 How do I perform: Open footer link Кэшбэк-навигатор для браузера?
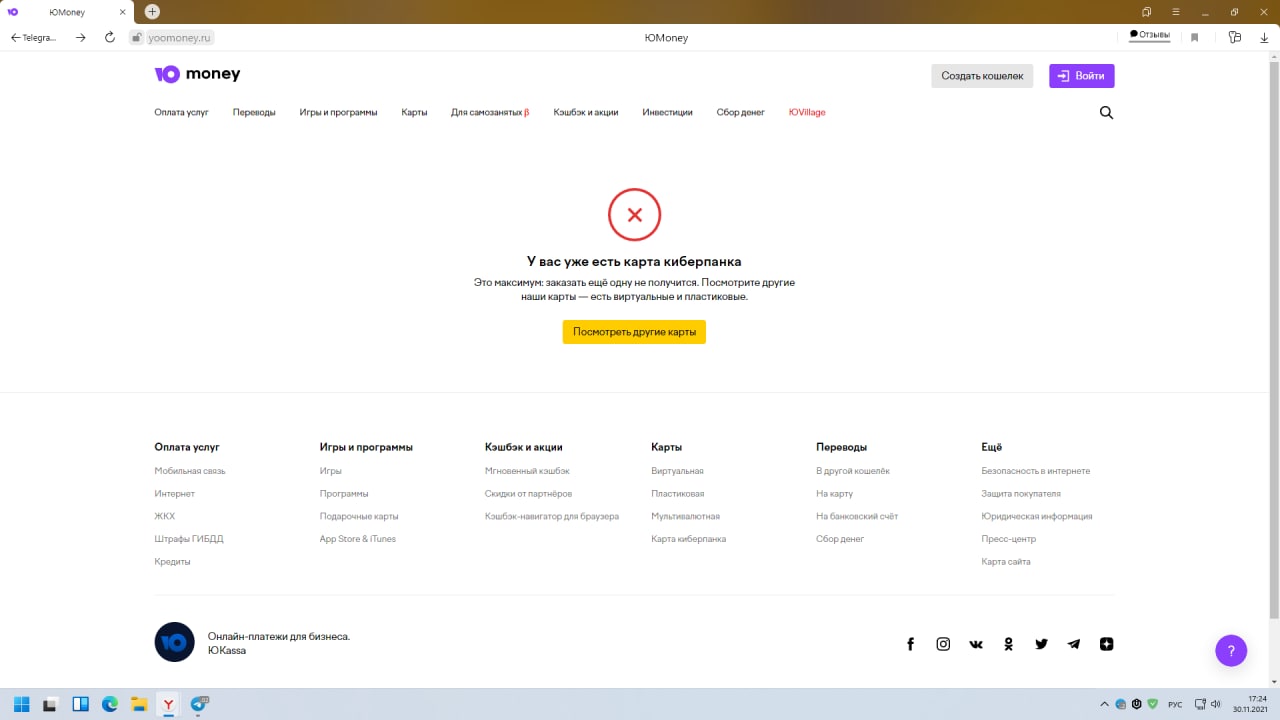click(x=552, y=517)
